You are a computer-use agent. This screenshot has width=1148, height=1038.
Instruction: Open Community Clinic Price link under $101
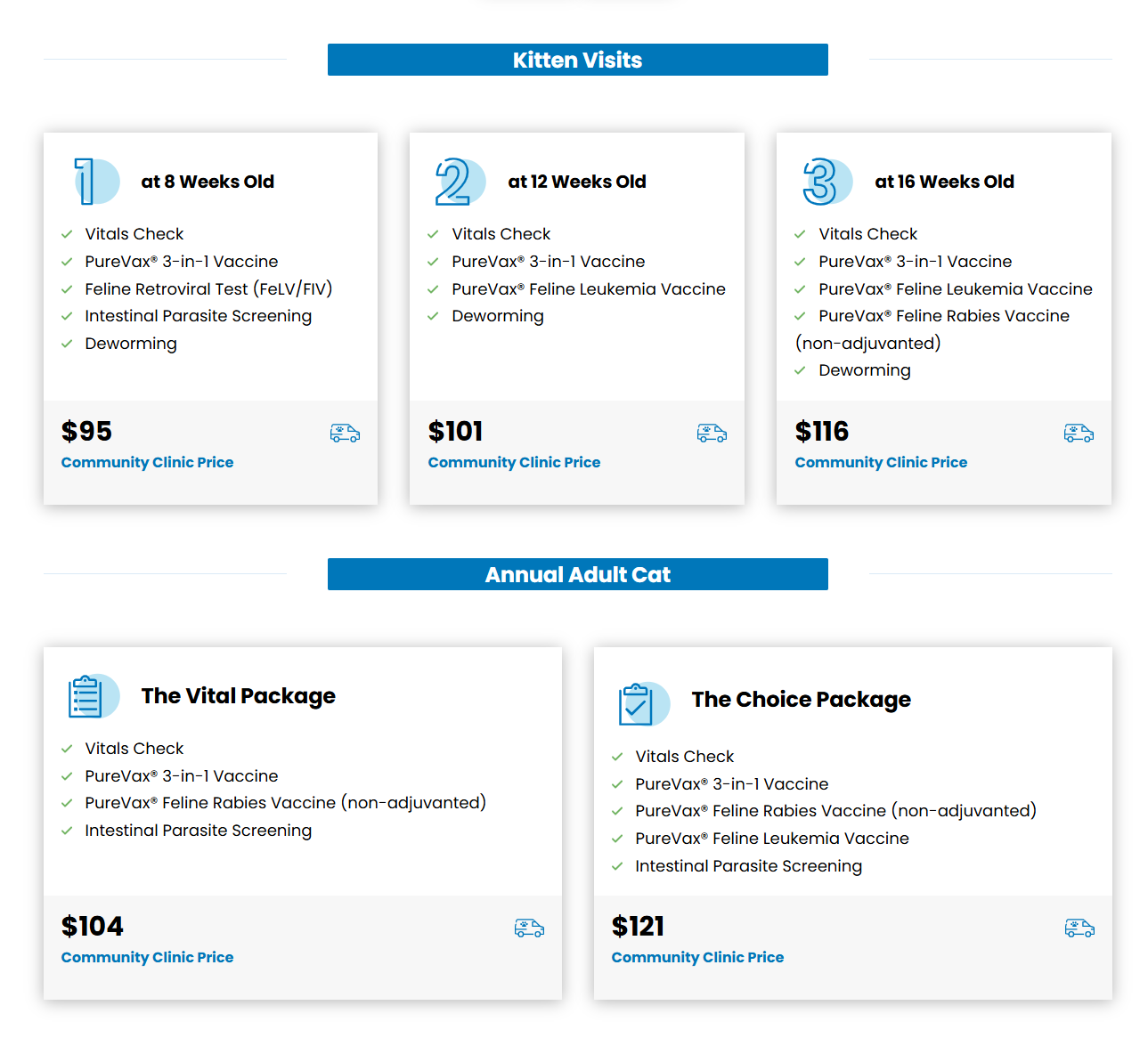514,462
